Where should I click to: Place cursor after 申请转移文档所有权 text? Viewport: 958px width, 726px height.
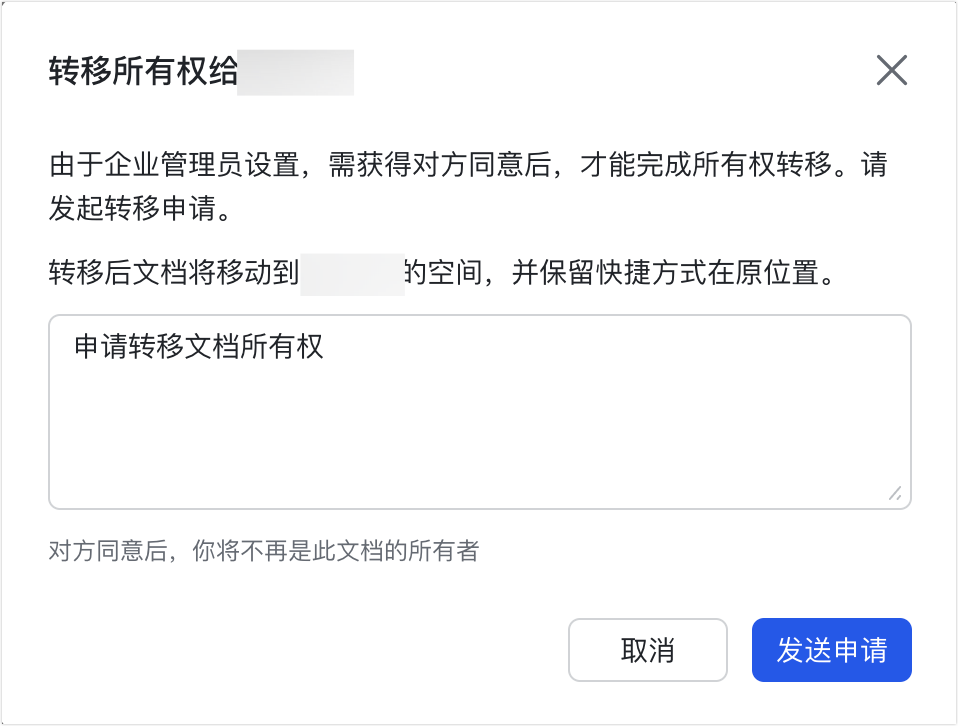click(326, 347)
